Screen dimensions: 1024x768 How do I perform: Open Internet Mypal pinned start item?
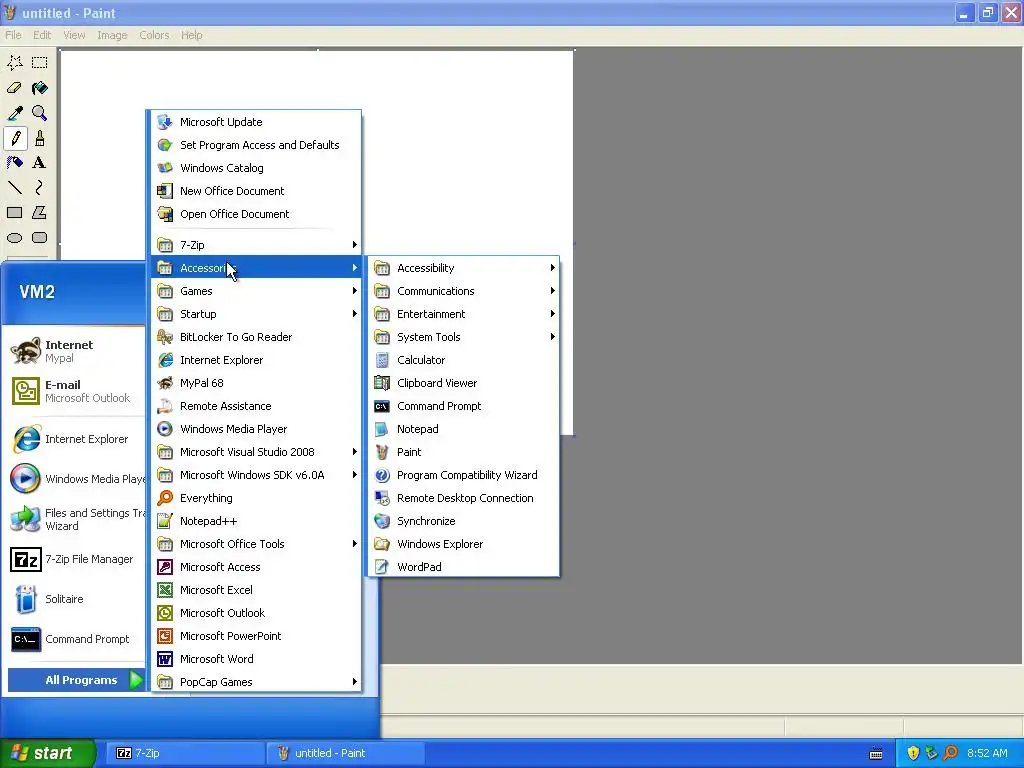75,351
